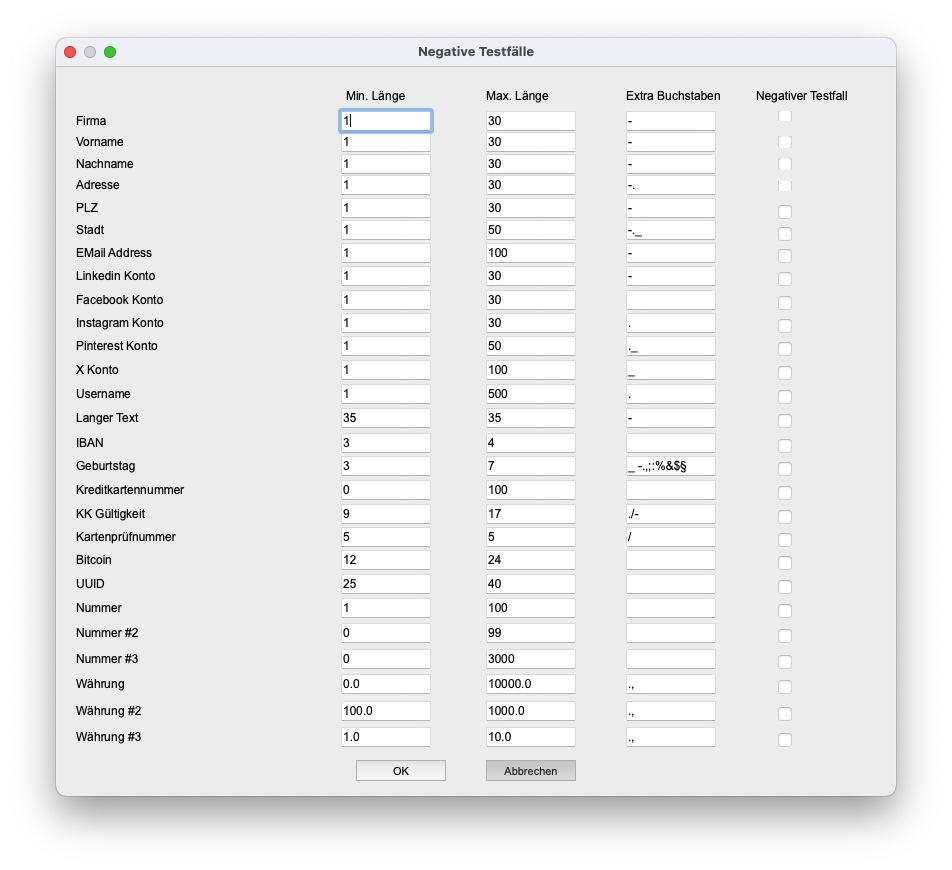
Task: Click the OK button
Action: click(x=401, y=770)
